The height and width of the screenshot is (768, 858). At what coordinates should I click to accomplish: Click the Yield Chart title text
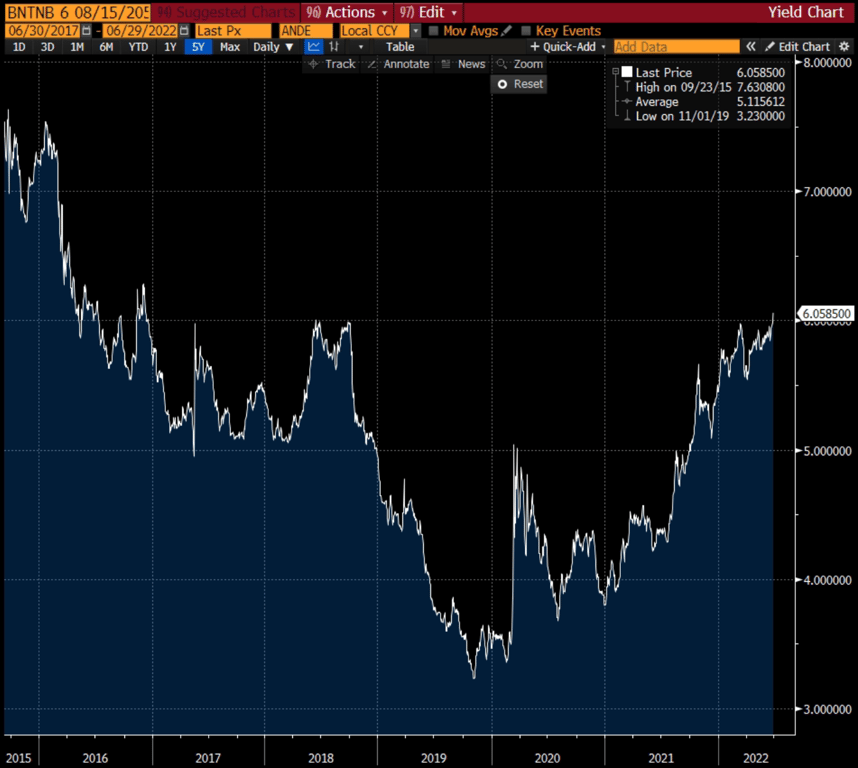click(x=805, y=12)
